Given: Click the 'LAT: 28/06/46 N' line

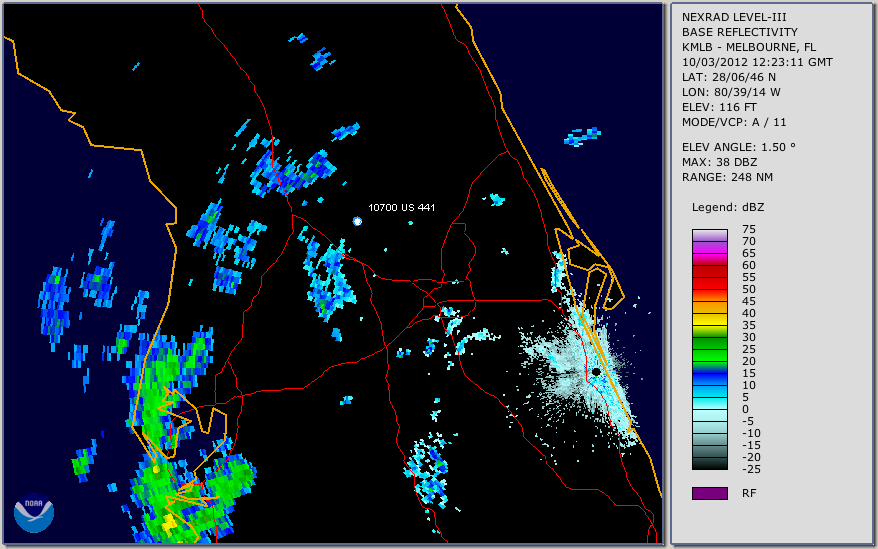Looking at the screenshot, I should pos(728,77).
